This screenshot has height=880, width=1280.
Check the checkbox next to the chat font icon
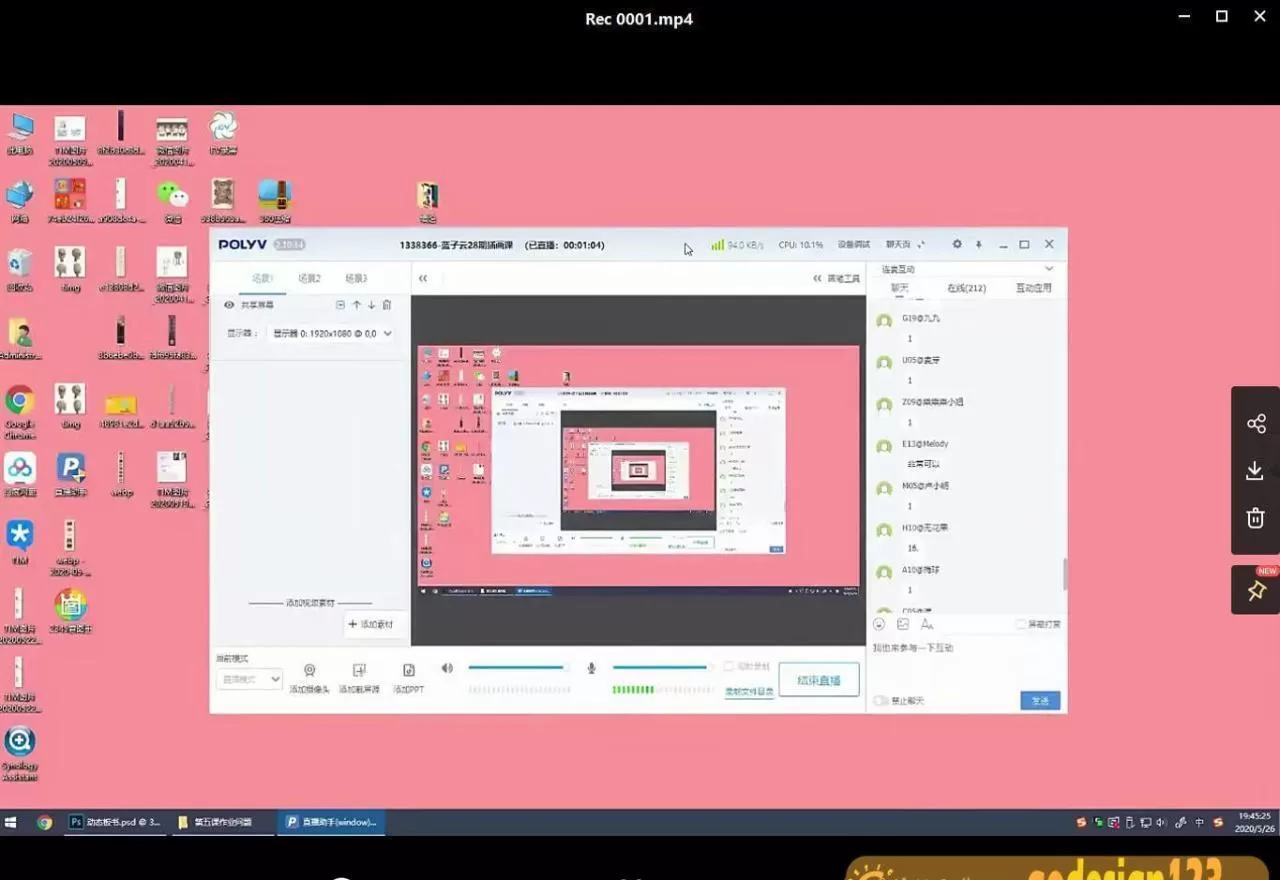click(1021, 624)
